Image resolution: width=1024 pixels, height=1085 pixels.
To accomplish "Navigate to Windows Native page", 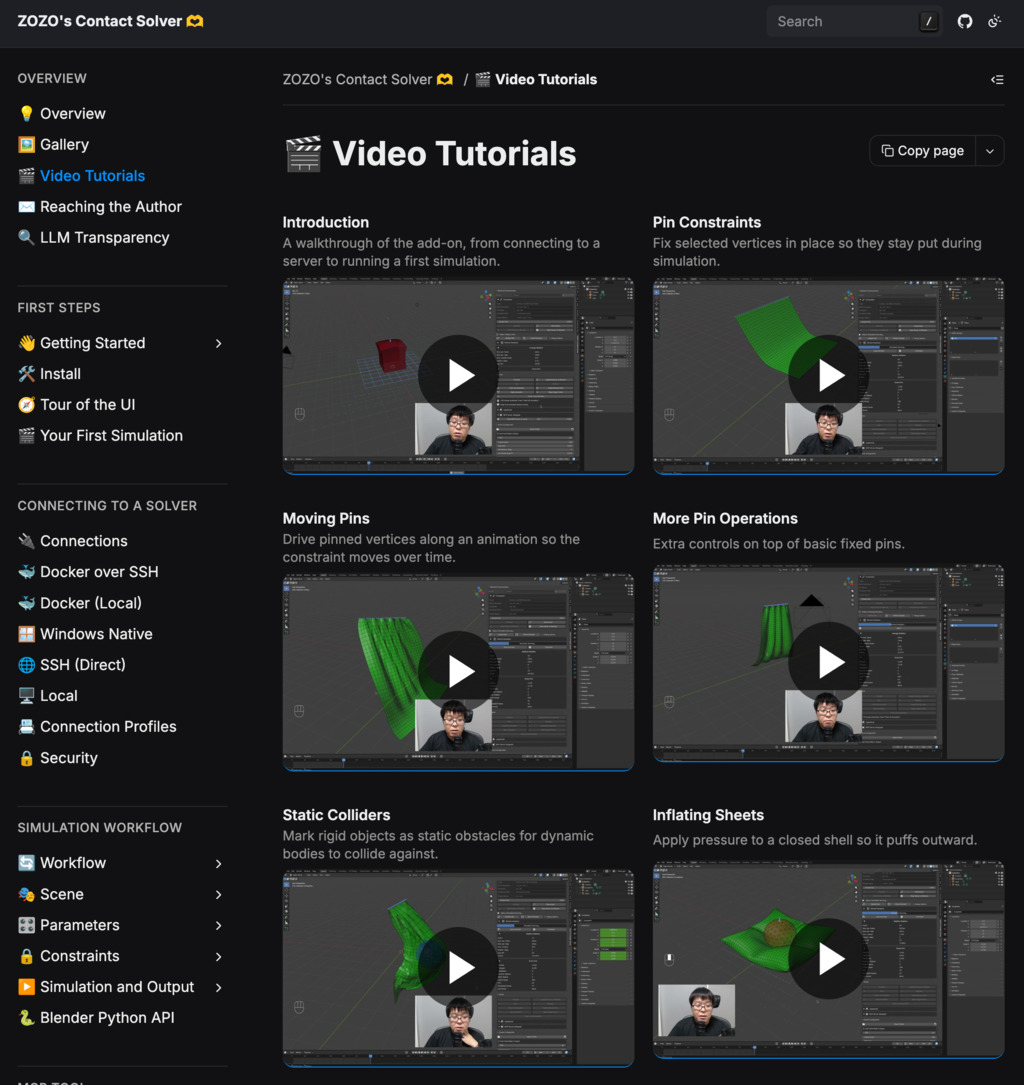I will [x=96, y=634].
